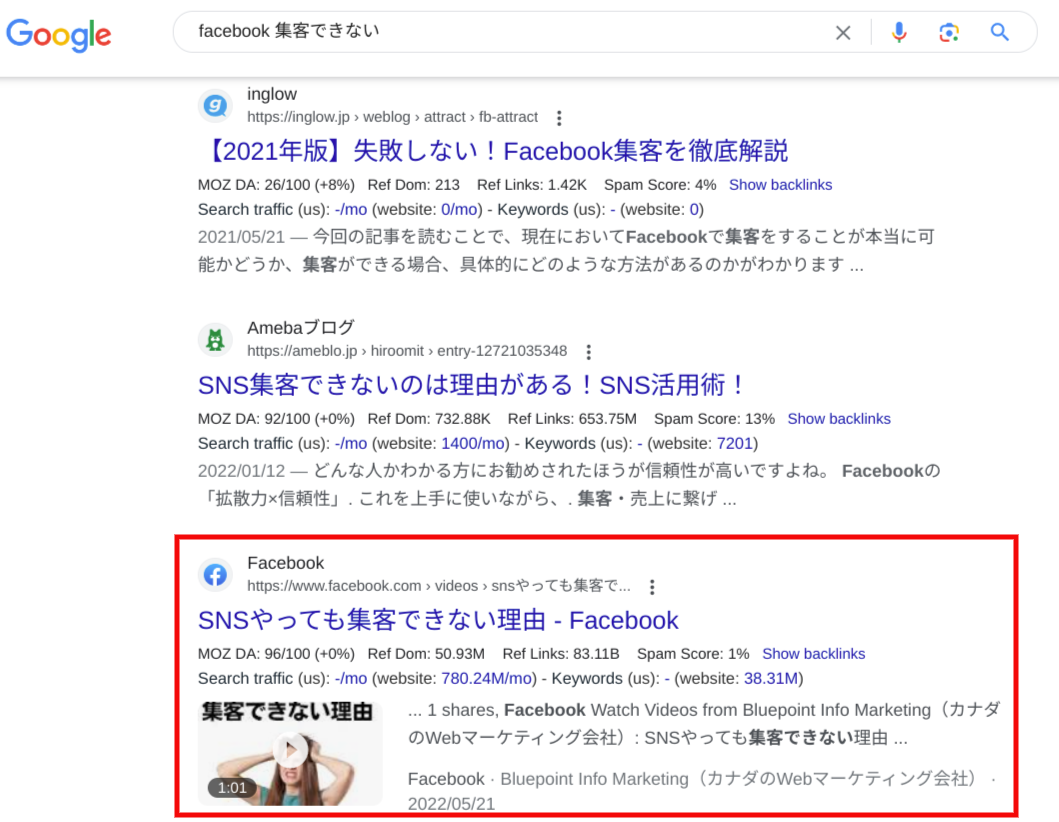Click the Amebaブログ favicon
Image resolution: width=1059 pixels, height=822 pixels.
click(215, 340)
